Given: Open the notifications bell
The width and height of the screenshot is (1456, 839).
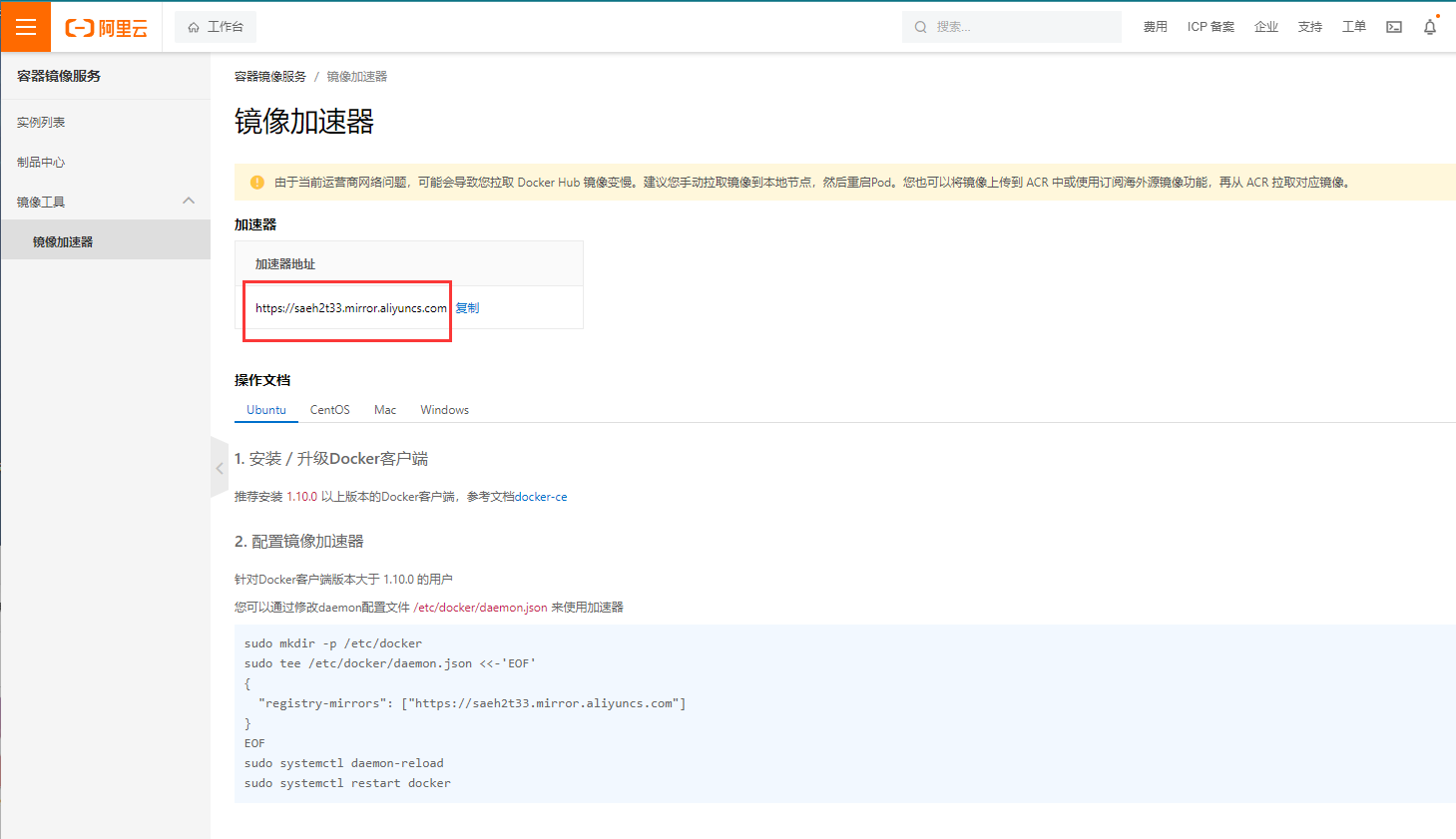Looking at the screenshot, I should (x=1430, y=27).
